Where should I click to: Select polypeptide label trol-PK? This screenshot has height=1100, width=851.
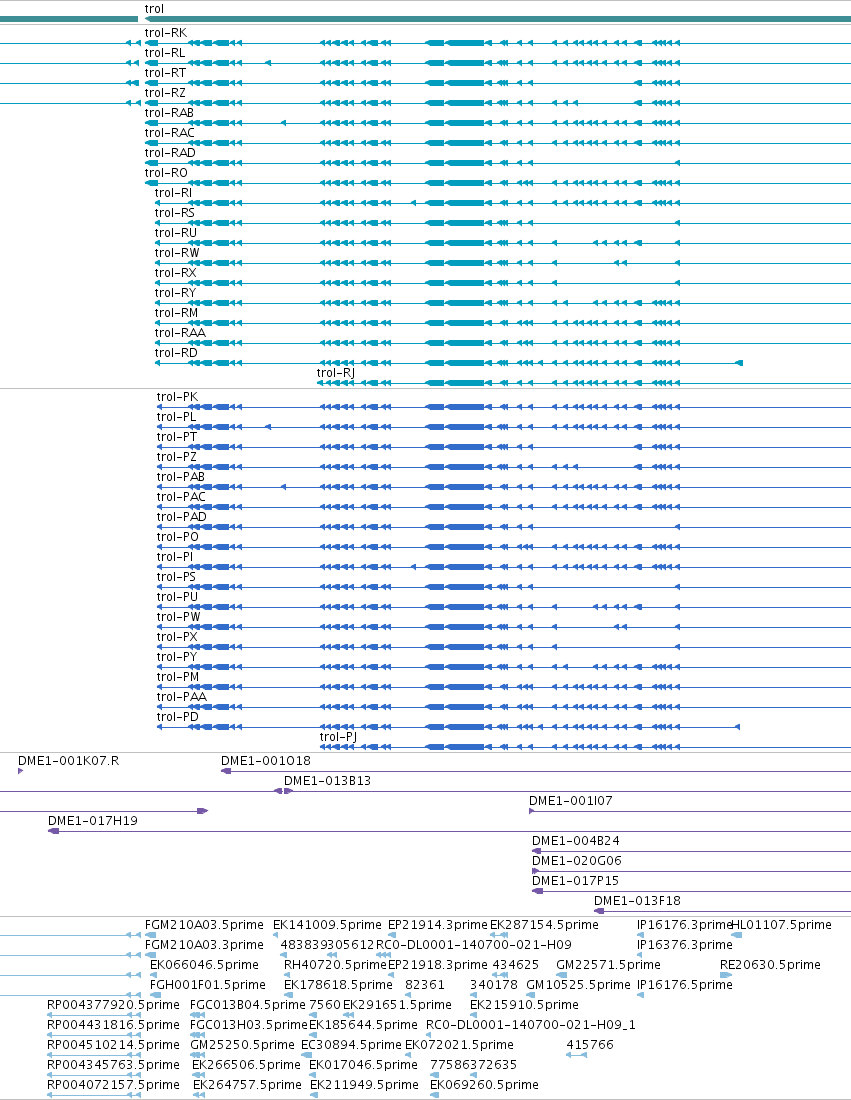click(177, 397)
